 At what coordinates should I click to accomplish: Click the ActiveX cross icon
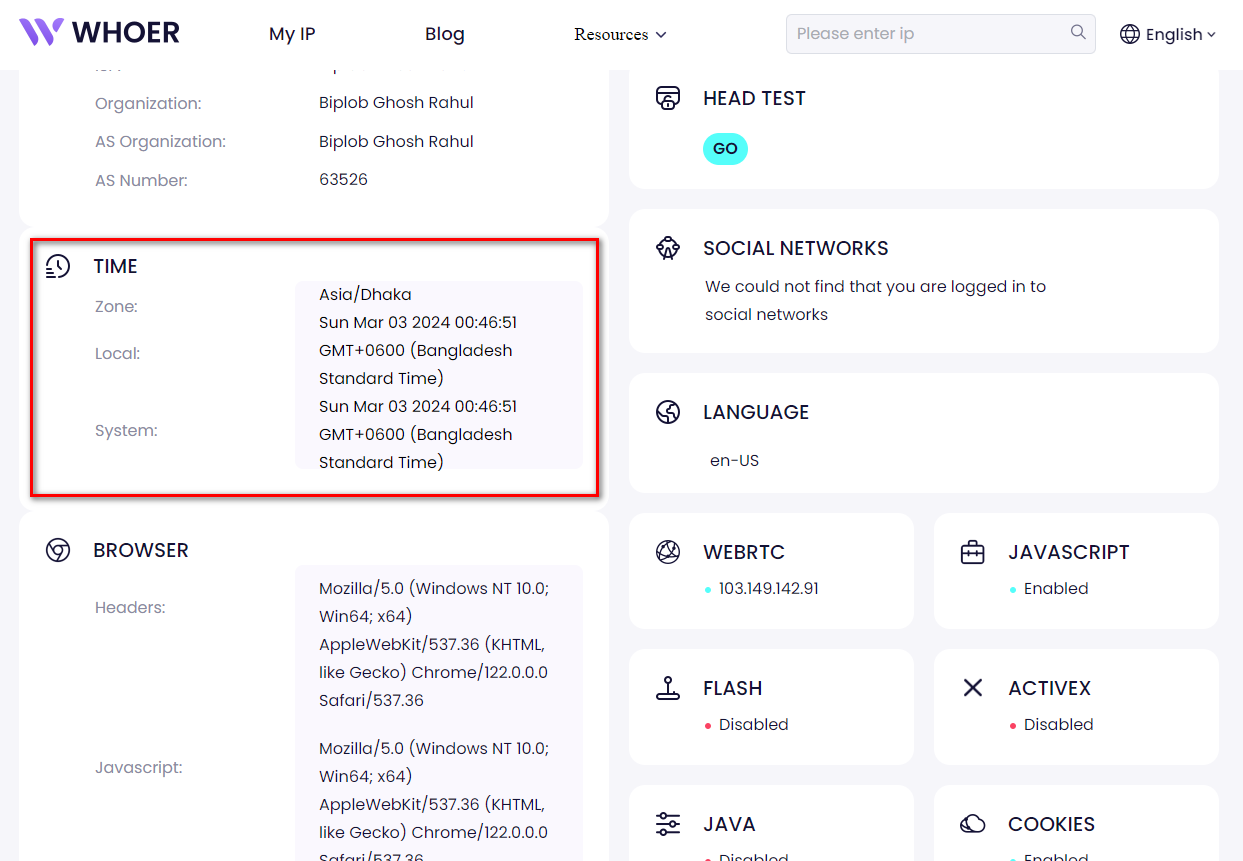pos(972,688)
